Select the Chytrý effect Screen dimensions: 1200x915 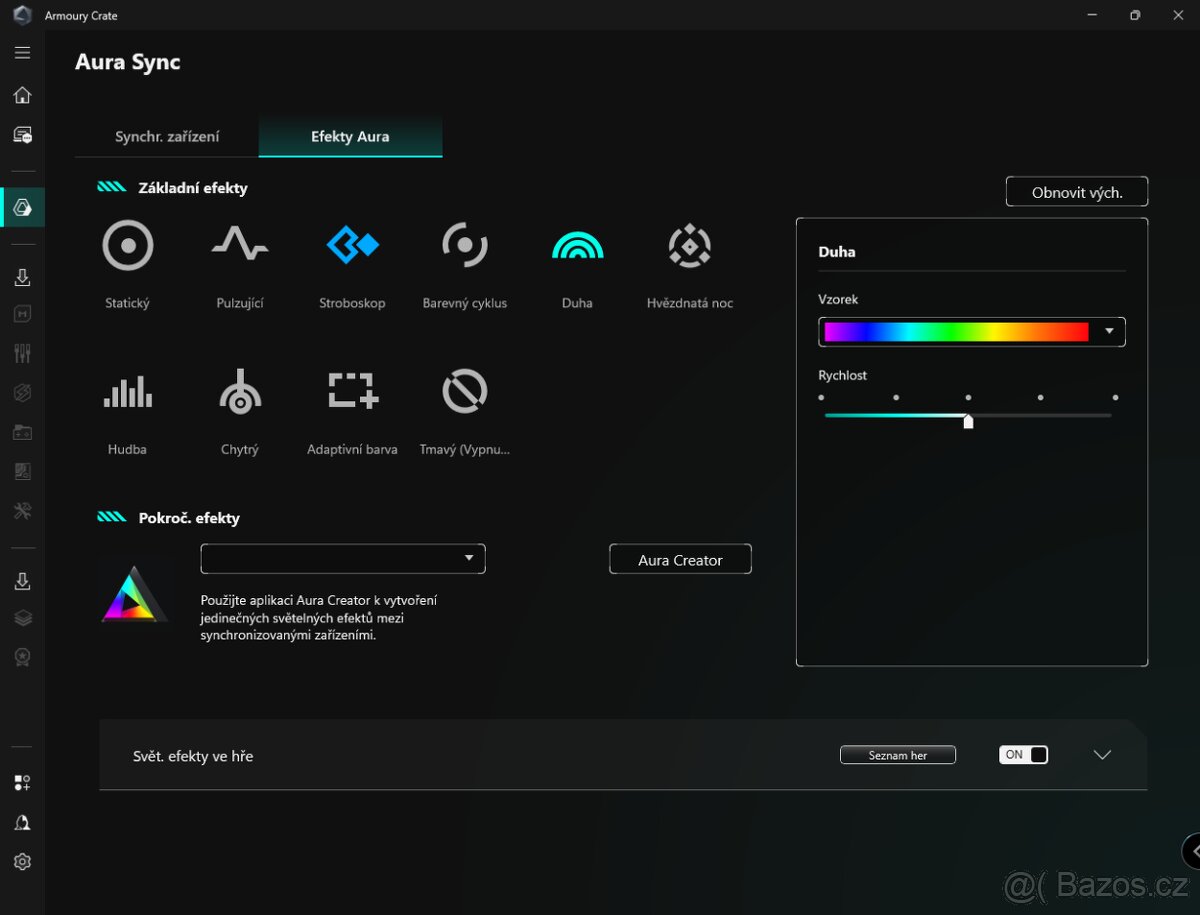(240, 391)
